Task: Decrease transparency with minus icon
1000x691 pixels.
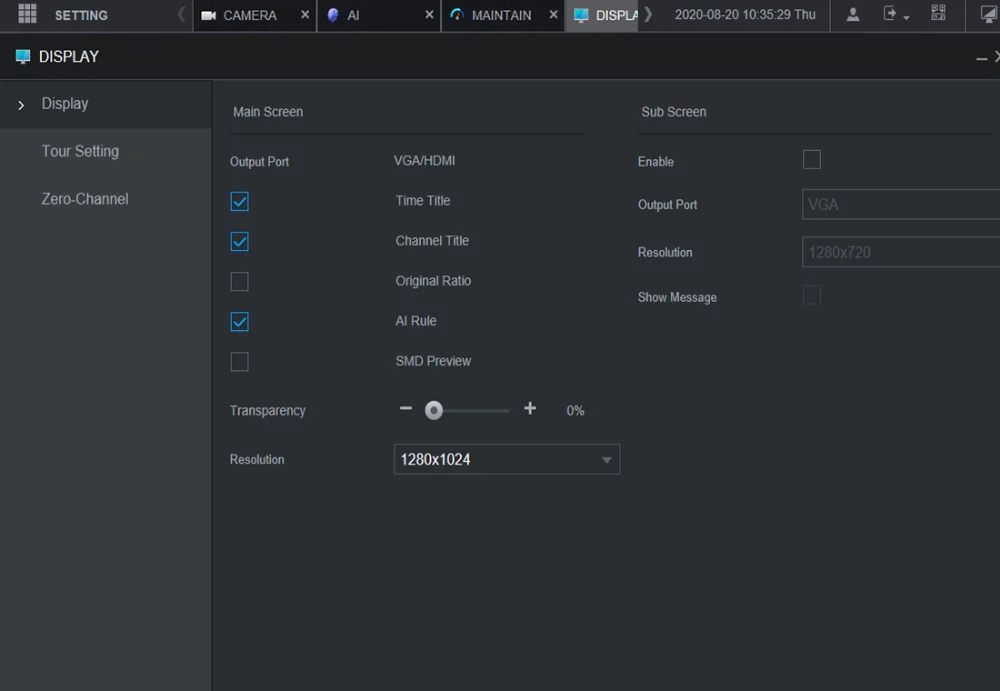Action: [x=406, y=408]
